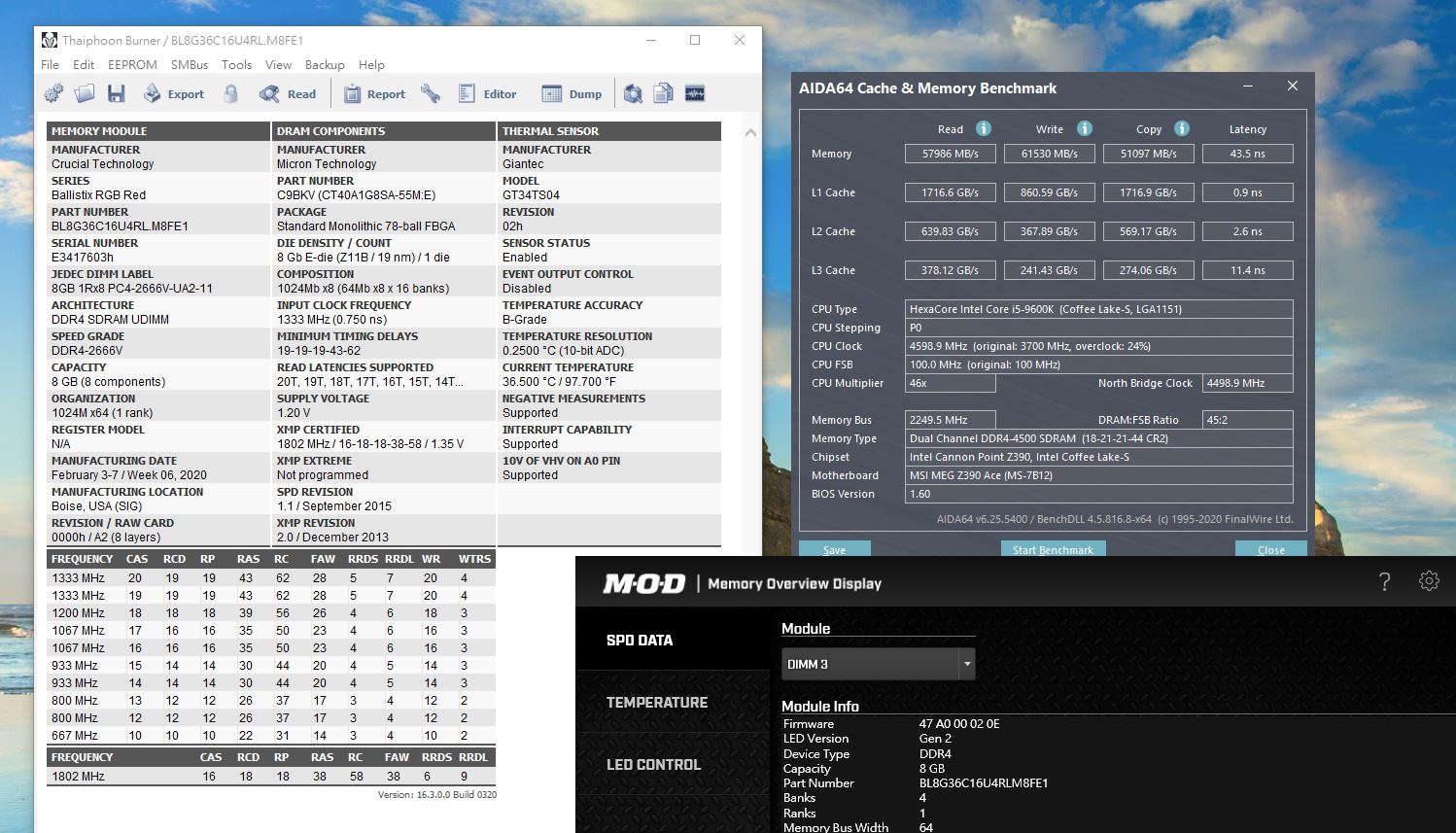Click the CPU Multiplier 46x field
Image resolution: width=1456 pixels, height=833 pixels.
click(951, 383)
